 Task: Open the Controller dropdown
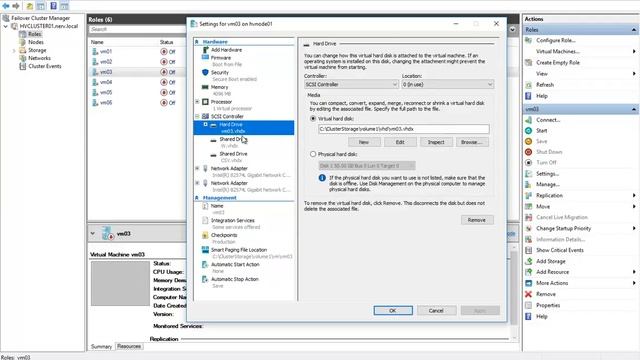point(351,84)
